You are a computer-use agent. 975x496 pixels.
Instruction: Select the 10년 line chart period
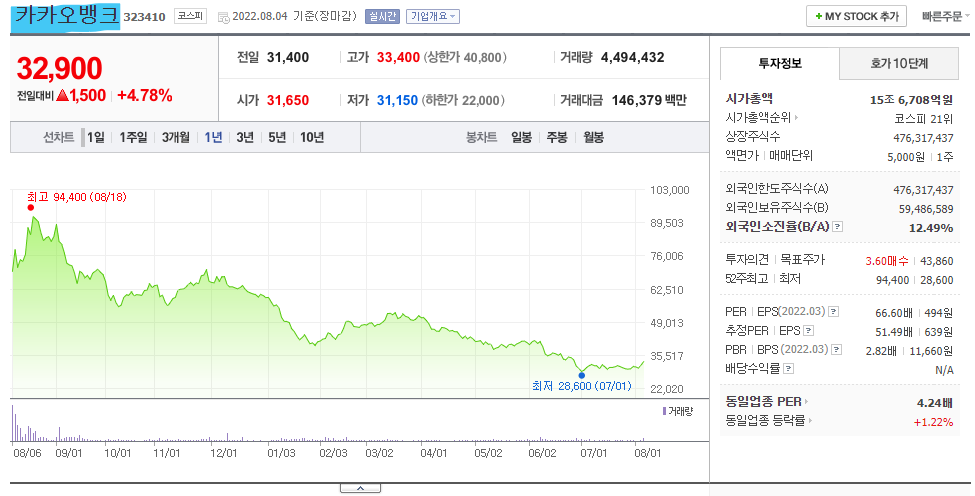(312, 137)
